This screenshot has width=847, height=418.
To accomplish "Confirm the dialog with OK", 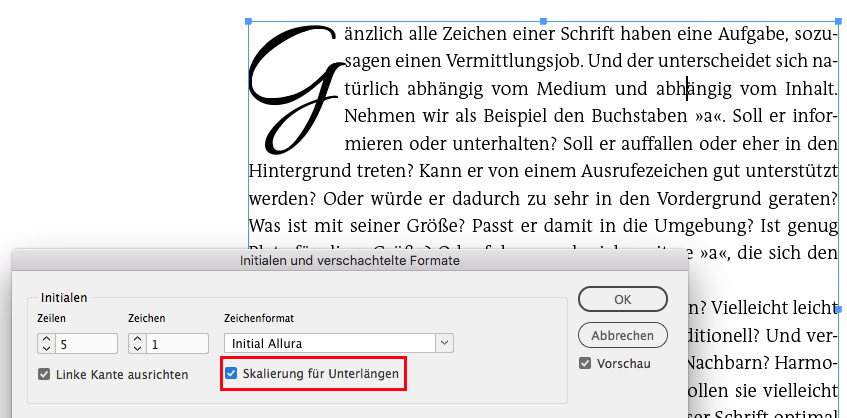I will point(622,299).
